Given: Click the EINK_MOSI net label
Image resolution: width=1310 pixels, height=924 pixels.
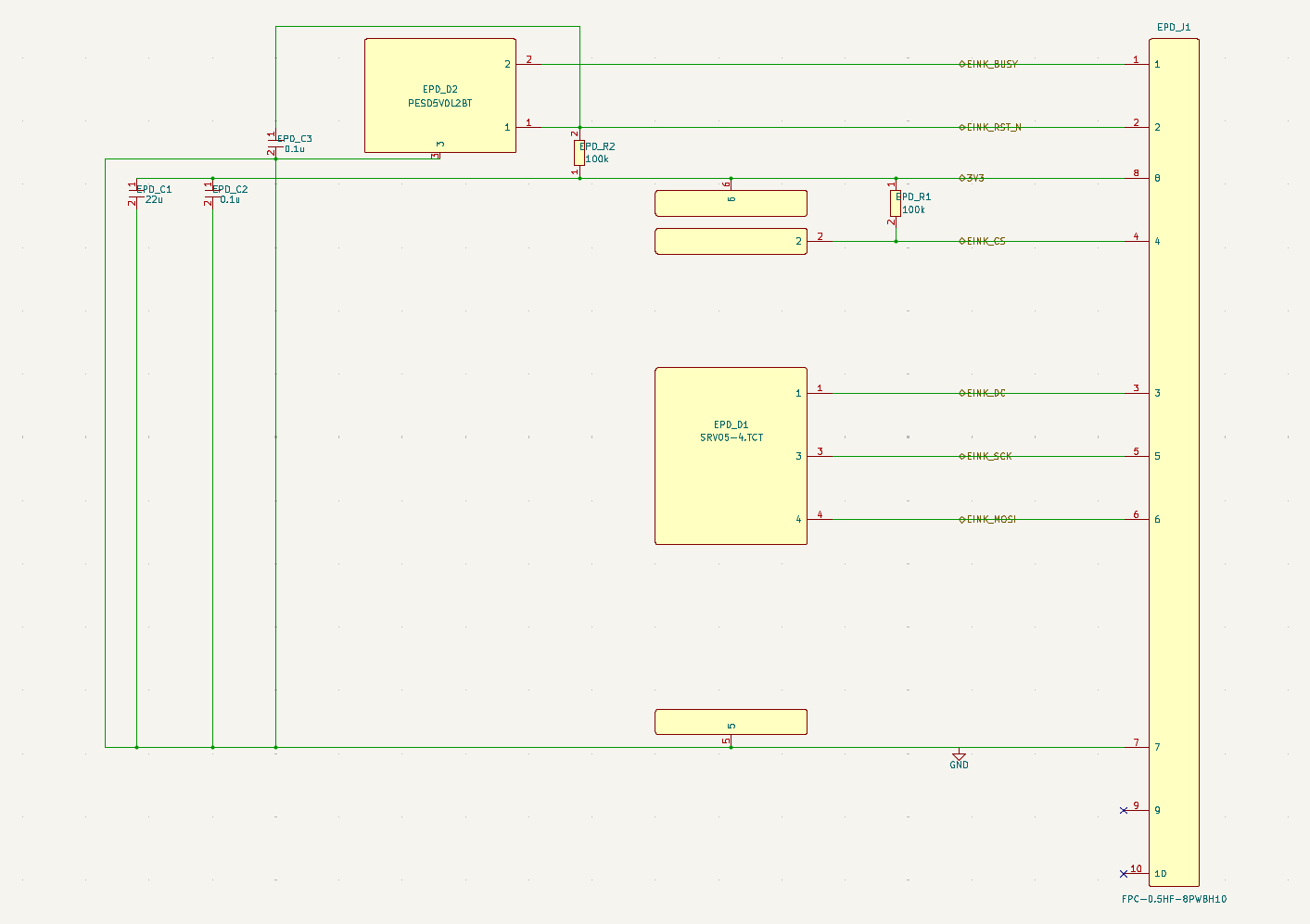Looking at the screenshot, I should (988, 519).
